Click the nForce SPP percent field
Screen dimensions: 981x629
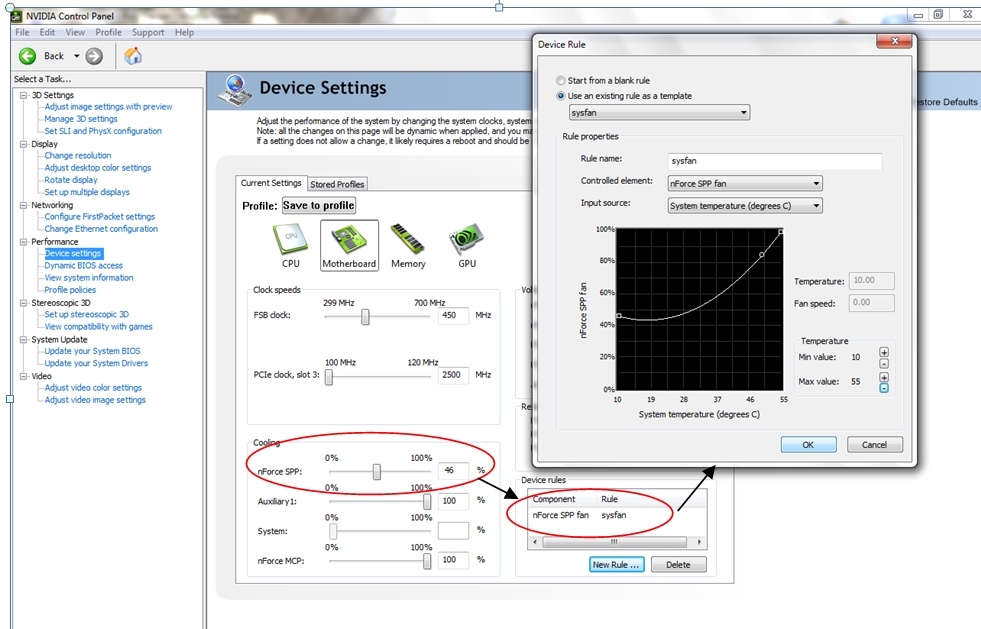tap(454, 470)
